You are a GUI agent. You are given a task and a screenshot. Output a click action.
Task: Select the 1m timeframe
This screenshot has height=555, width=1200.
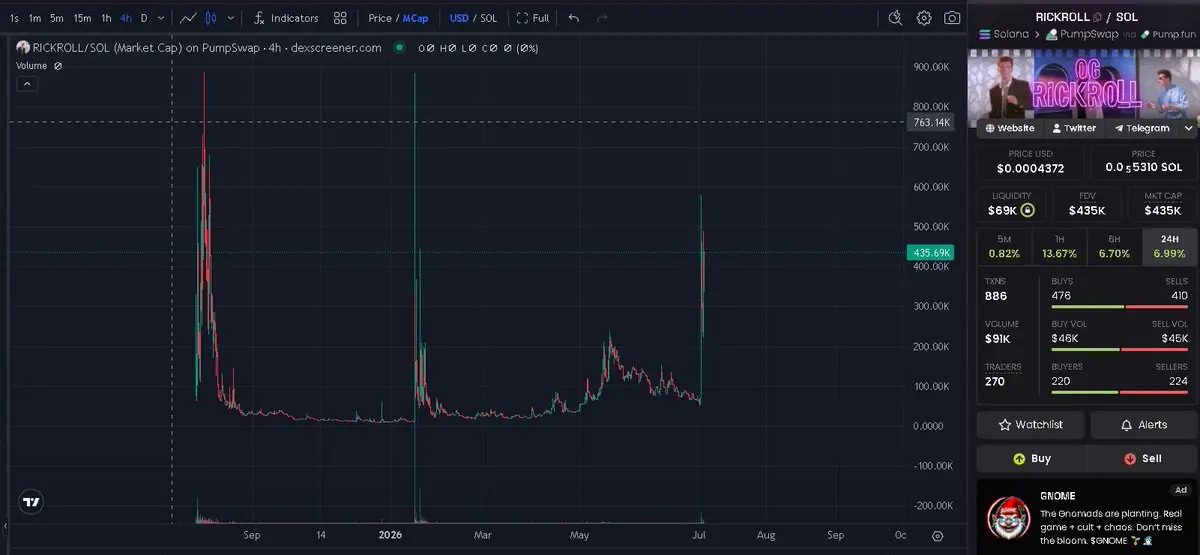(35, 18)
